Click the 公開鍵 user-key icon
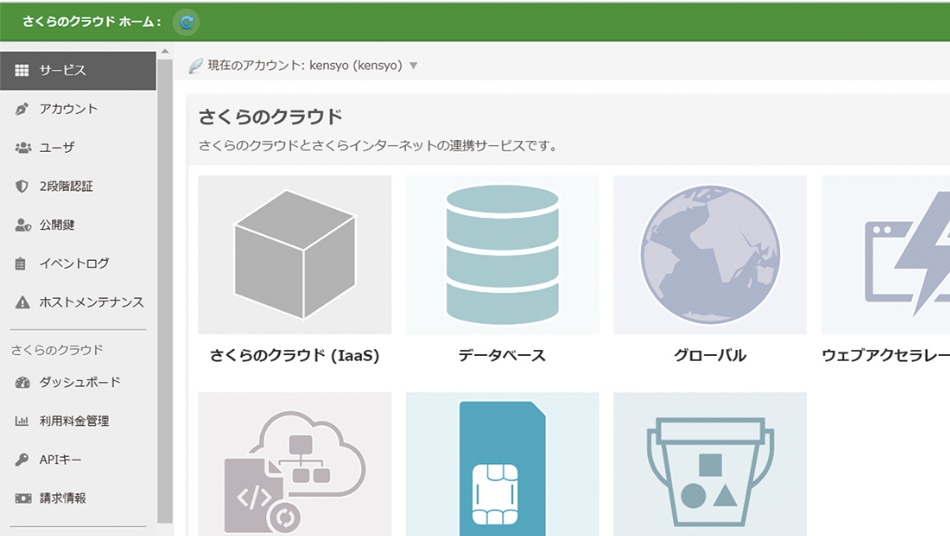The image size is (950, 536). click(x=23, y=225)
